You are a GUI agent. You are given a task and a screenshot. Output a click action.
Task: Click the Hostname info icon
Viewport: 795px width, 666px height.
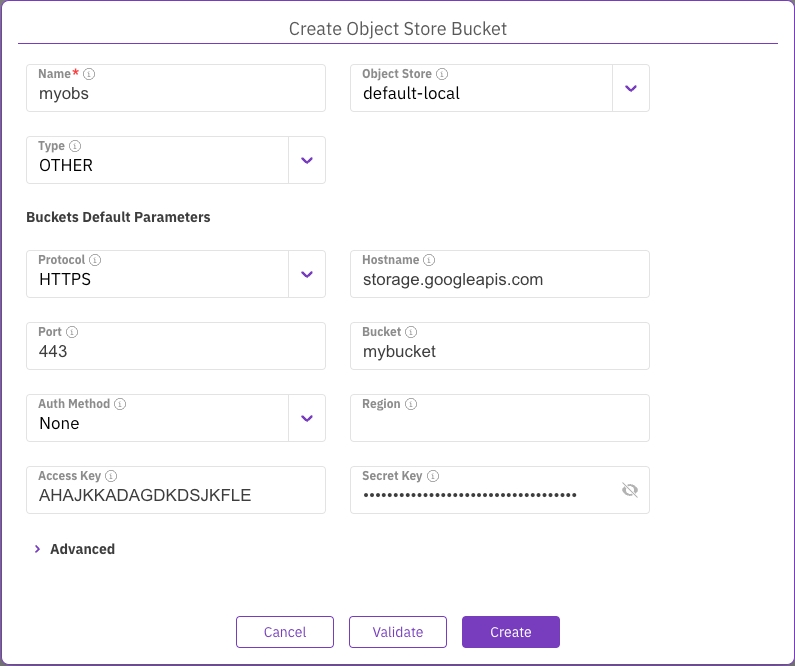[x=429, y=260]
